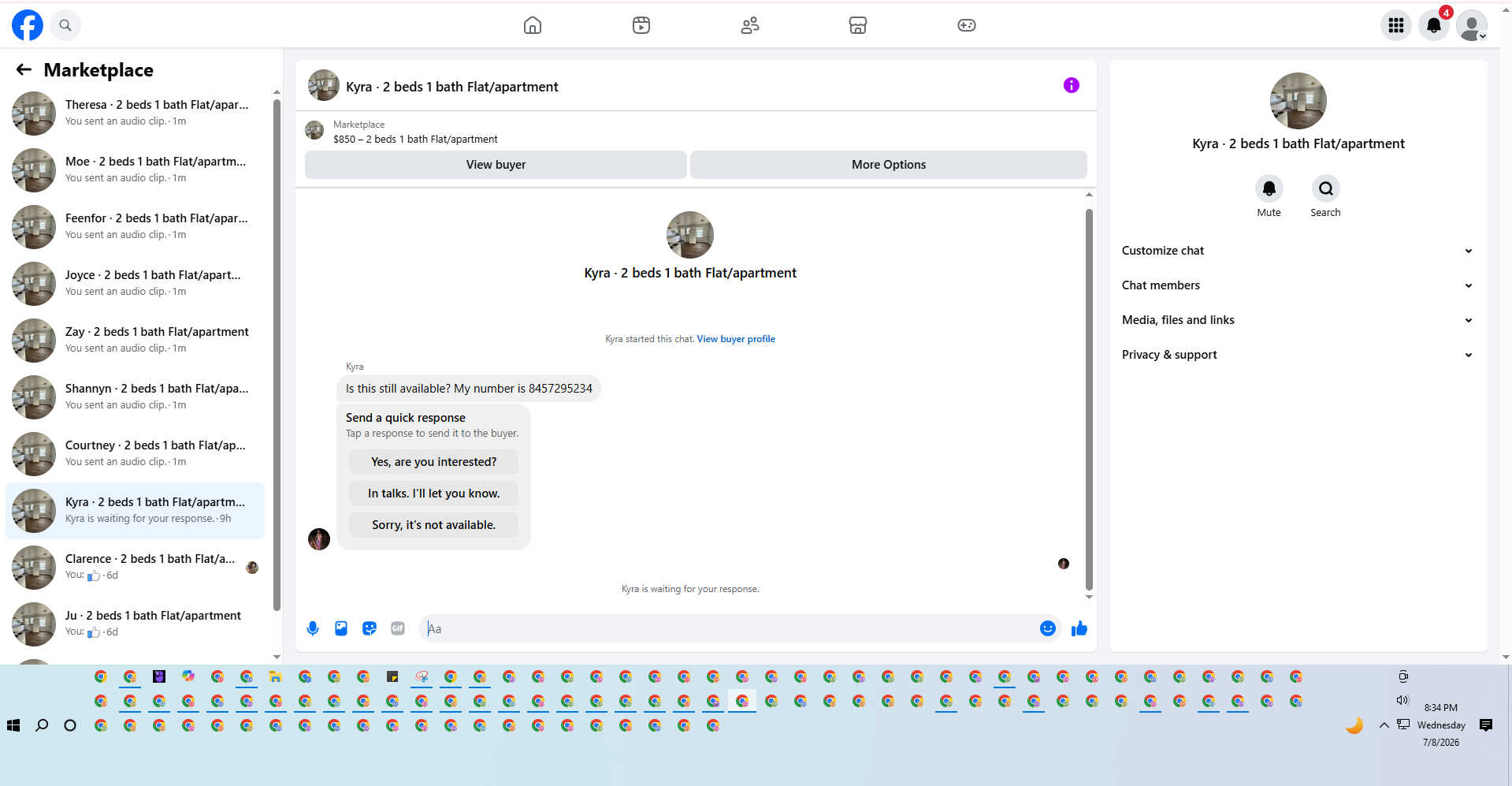Open Ju's chat in list
Viewport: 1512px width, 786px height.
(x=136, y=624)
